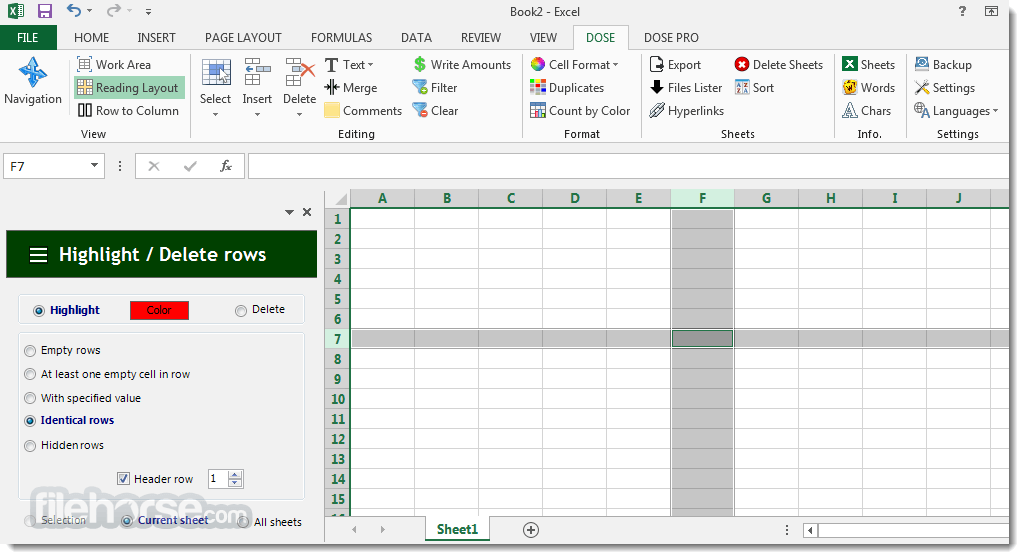Open the Files Lister tool

pos(686,88)
